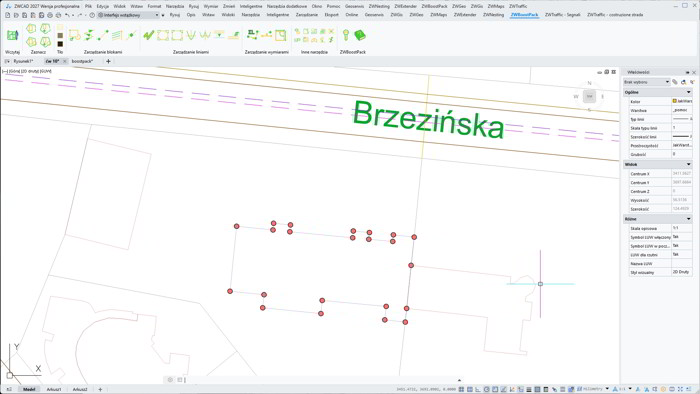
Task: Click the green book icon in the ZWBoostPack group
Action: click(360, 35)
